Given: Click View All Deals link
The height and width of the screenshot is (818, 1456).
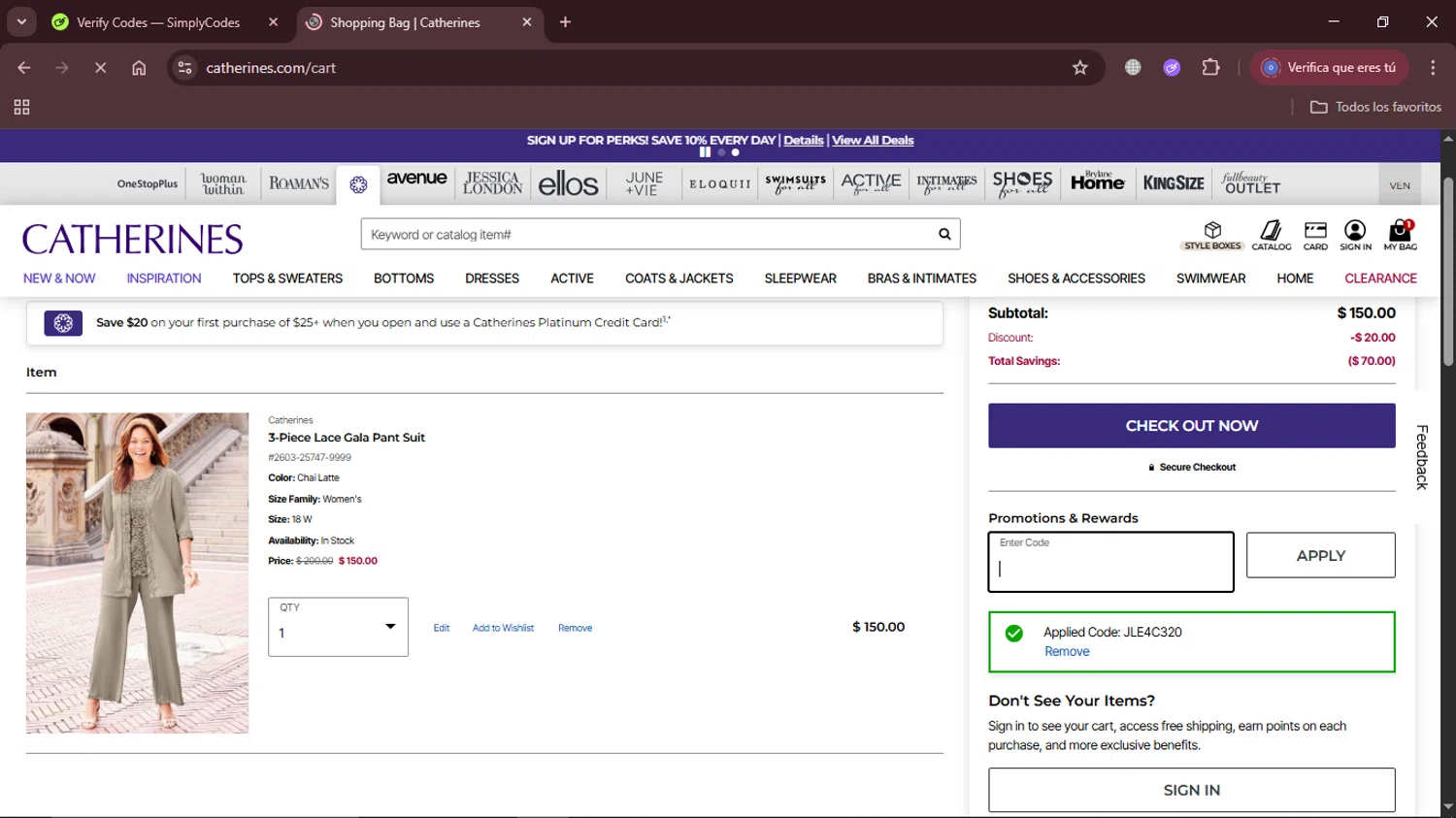Looking at the screenshot, I should pyautogui.click(x=873, y=141).
